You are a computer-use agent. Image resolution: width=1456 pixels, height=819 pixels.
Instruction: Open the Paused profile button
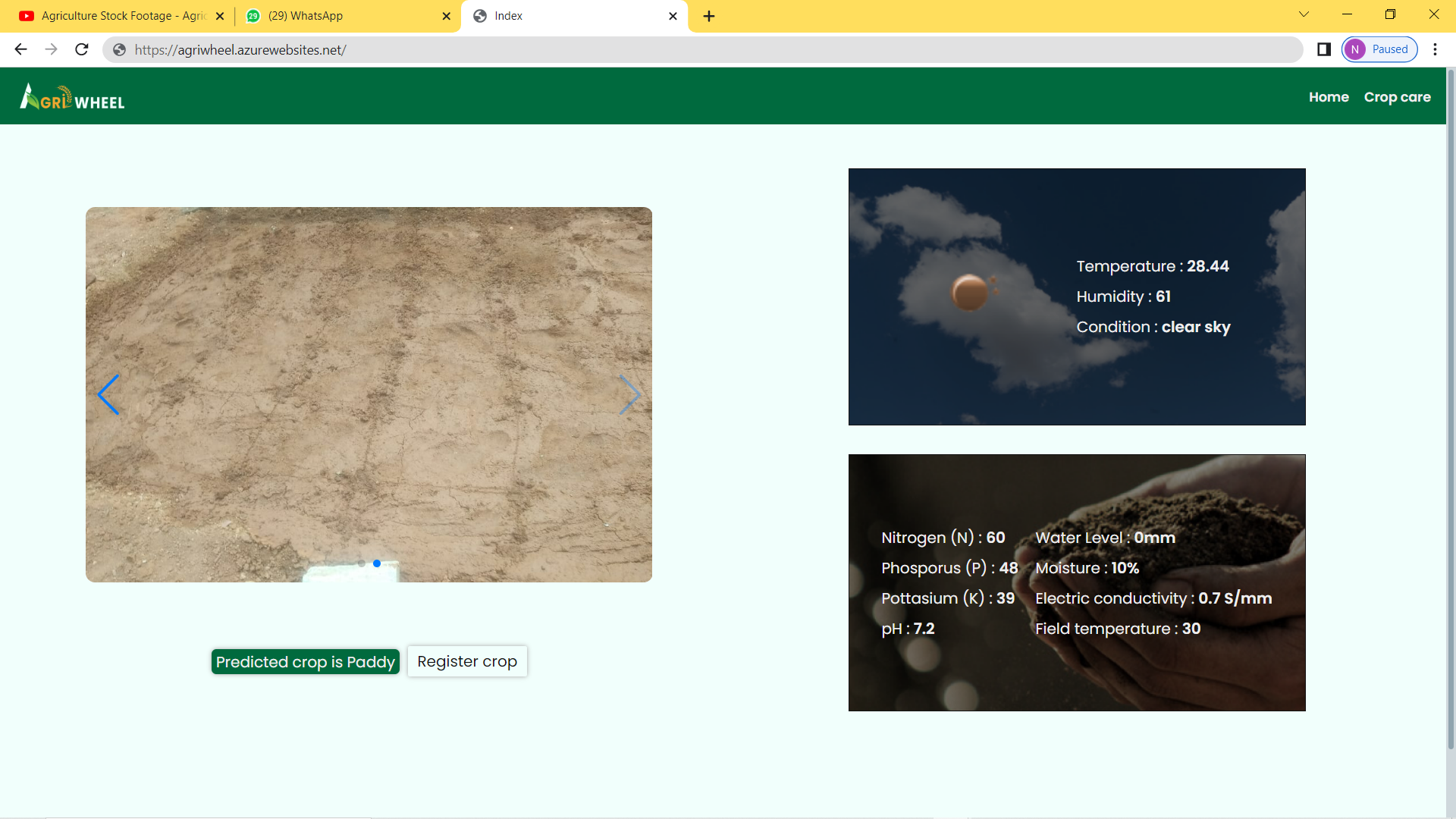pyautogui.click(x=1379, y=49)
